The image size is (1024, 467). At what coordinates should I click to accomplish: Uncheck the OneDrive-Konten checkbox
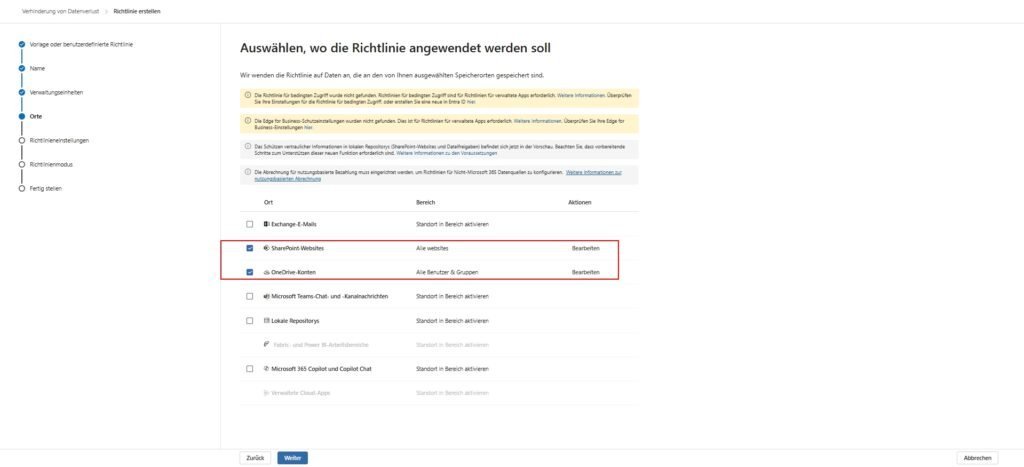[x=249, y=272]
